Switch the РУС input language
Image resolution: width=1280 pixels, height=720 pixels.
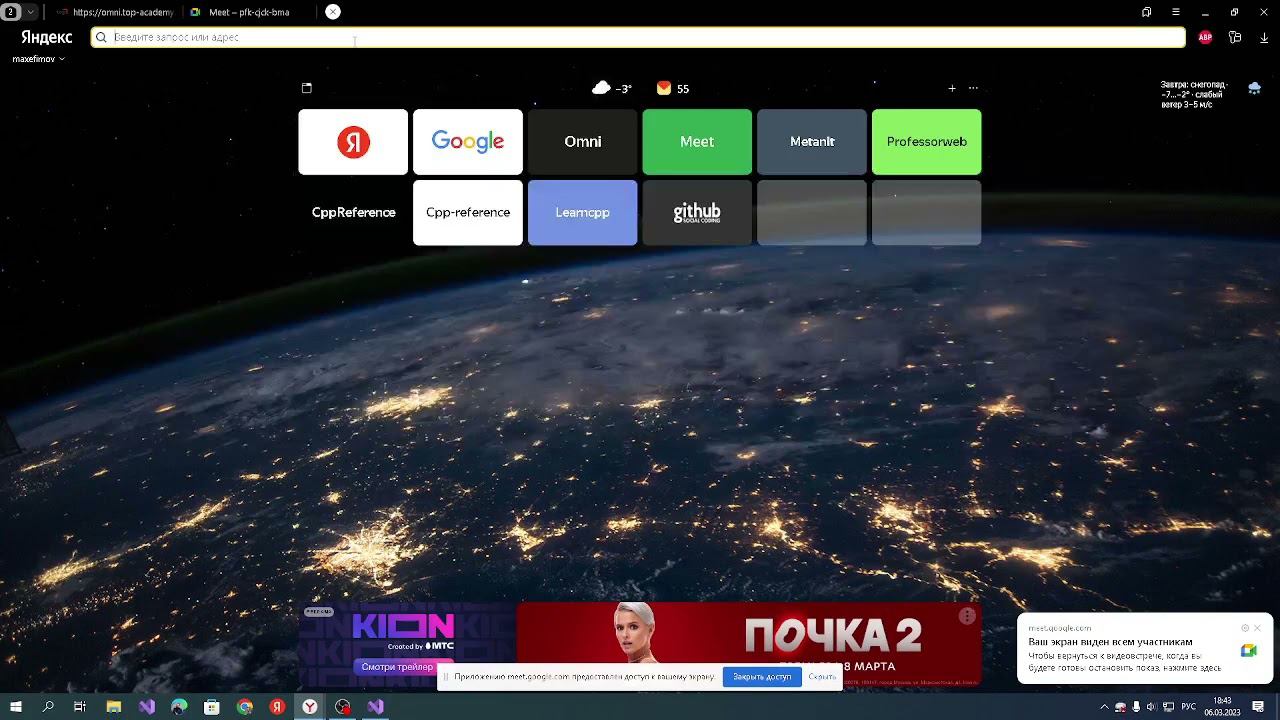(1189, 707)
